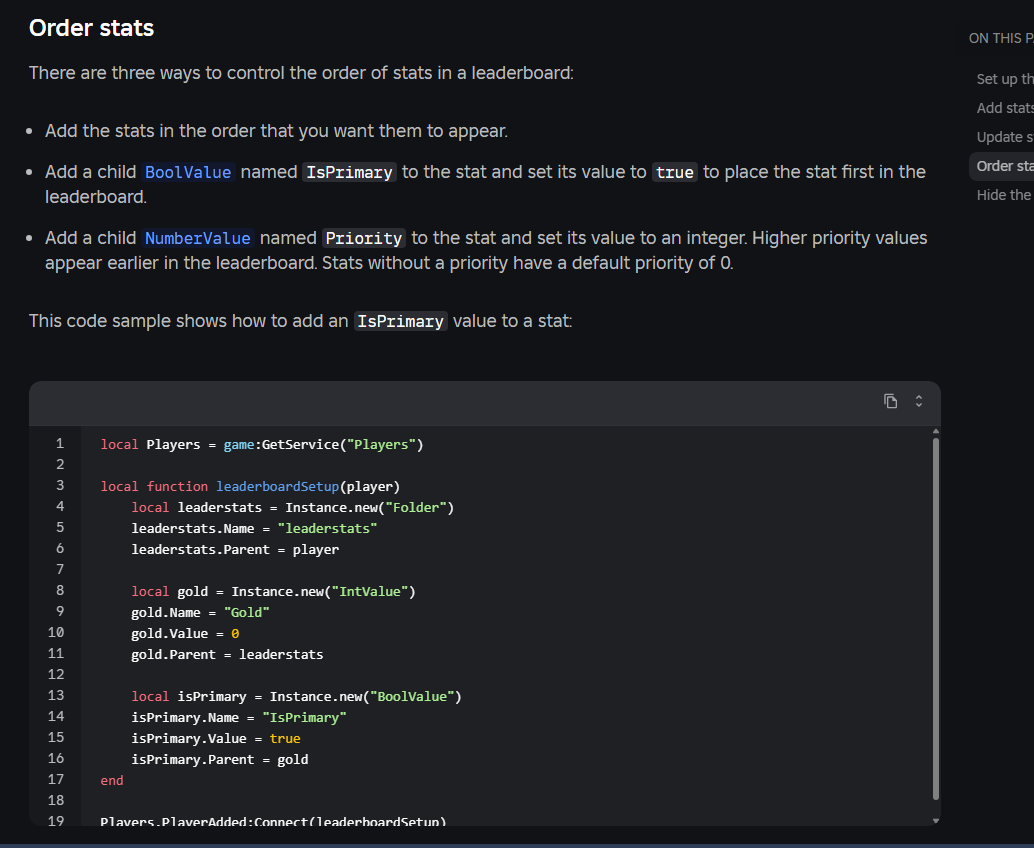Click the Order stats page heading
Image resolution: width=1034 pixels, height=848 pixels.
[x=91, y=28]
